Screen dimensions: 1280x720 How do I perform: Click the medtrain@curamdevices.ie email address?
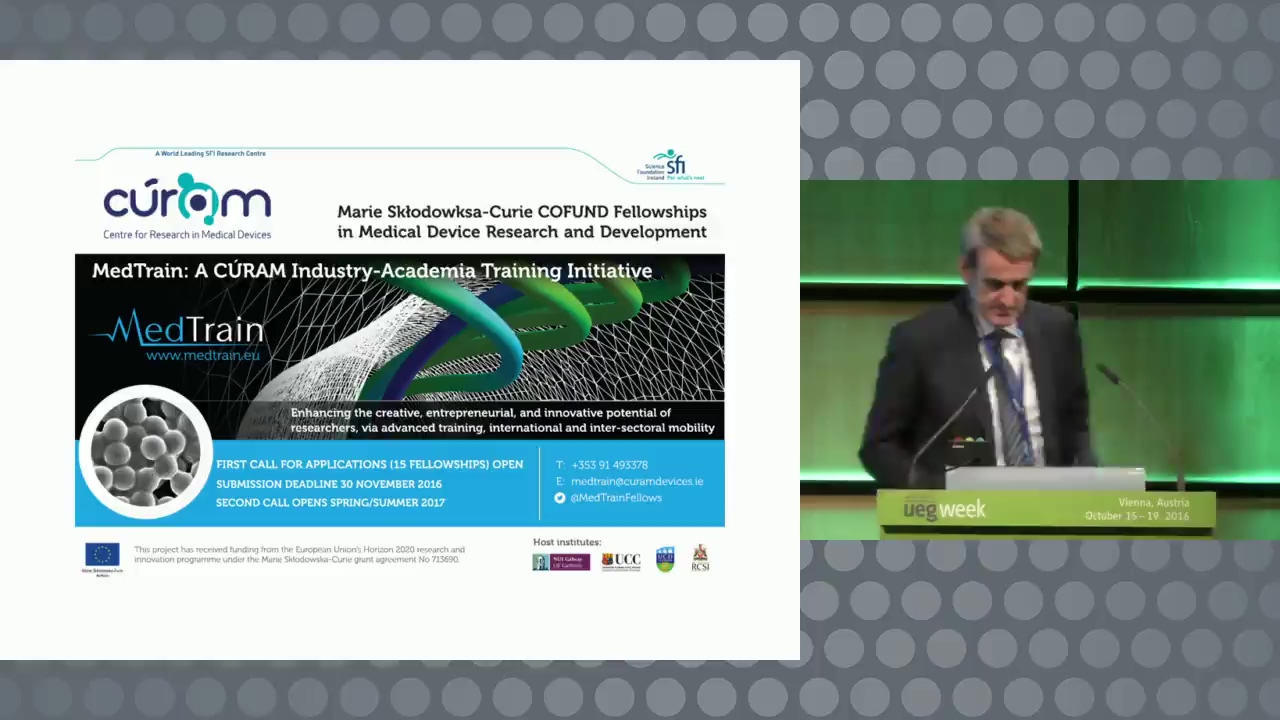coord(637,481)
